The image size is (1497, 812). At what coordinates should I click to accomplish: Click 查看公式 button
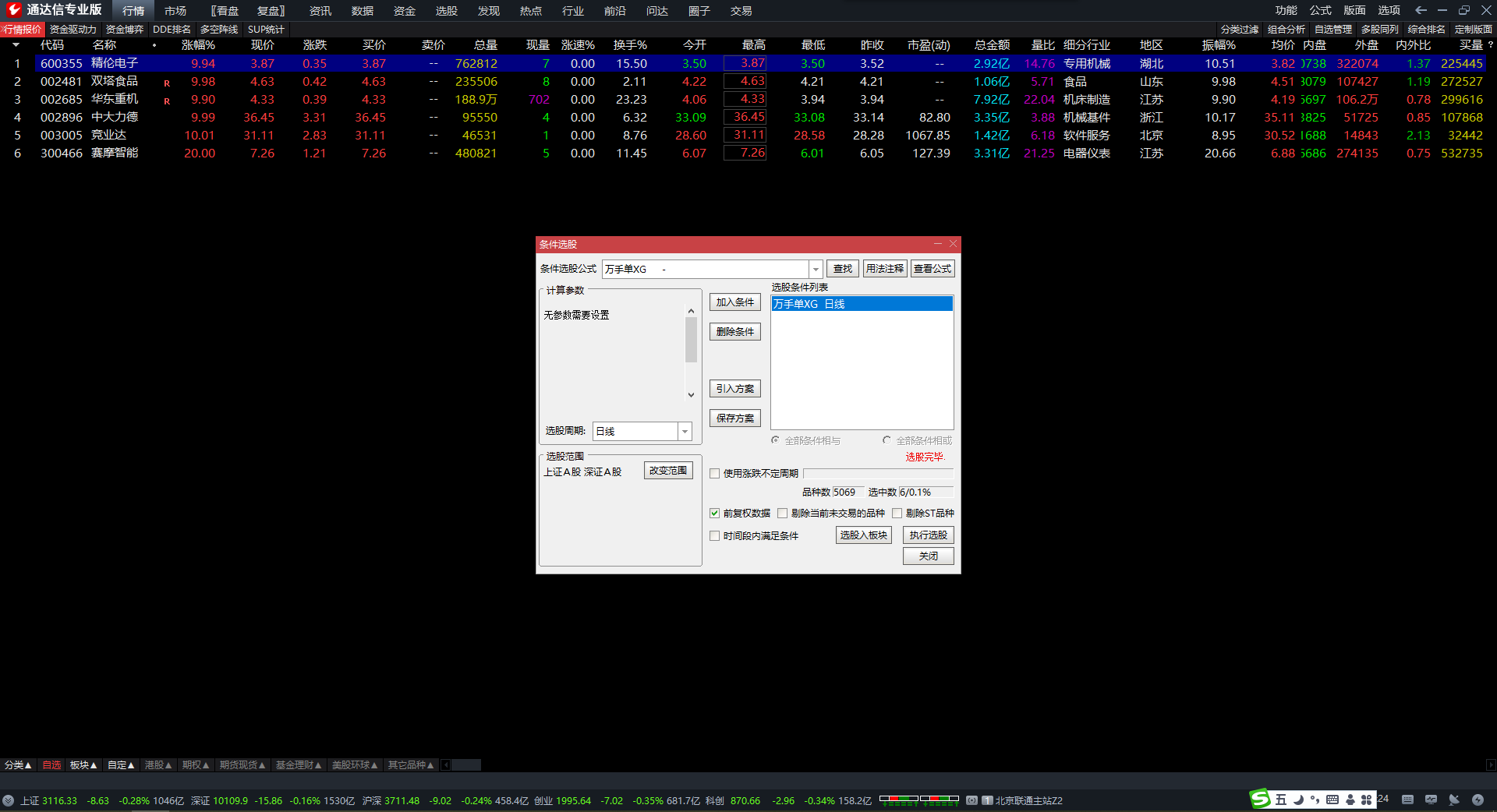[x=933, y=269]
